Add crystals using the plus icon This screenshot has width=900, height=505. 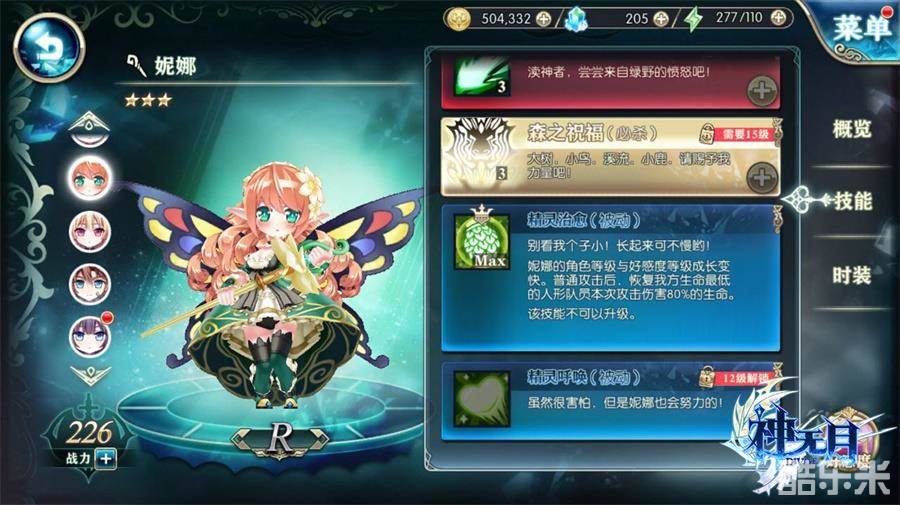coord(661,19)
